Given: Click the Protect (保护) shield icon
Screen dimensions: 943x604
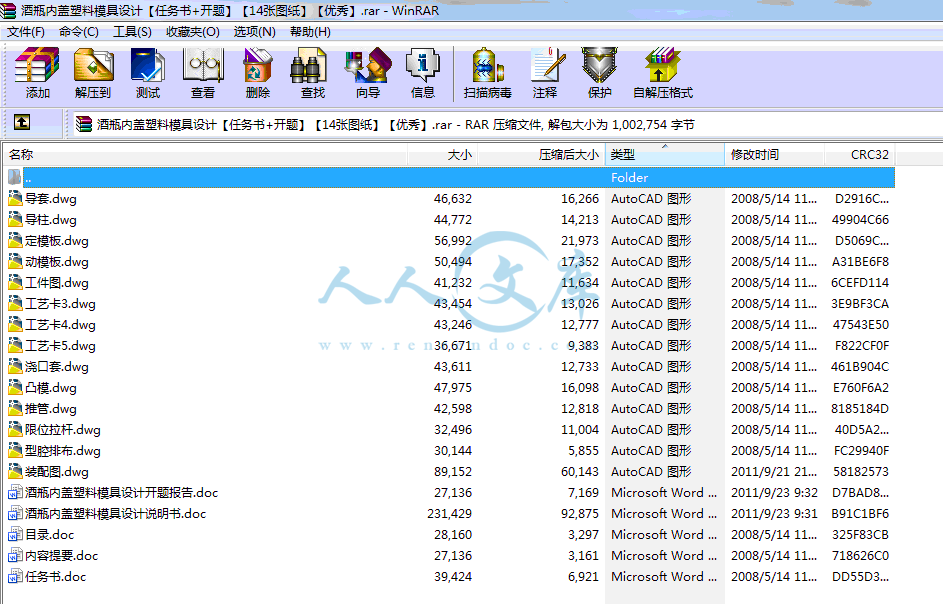Looking at the screenshot, I should coord(600,65).
